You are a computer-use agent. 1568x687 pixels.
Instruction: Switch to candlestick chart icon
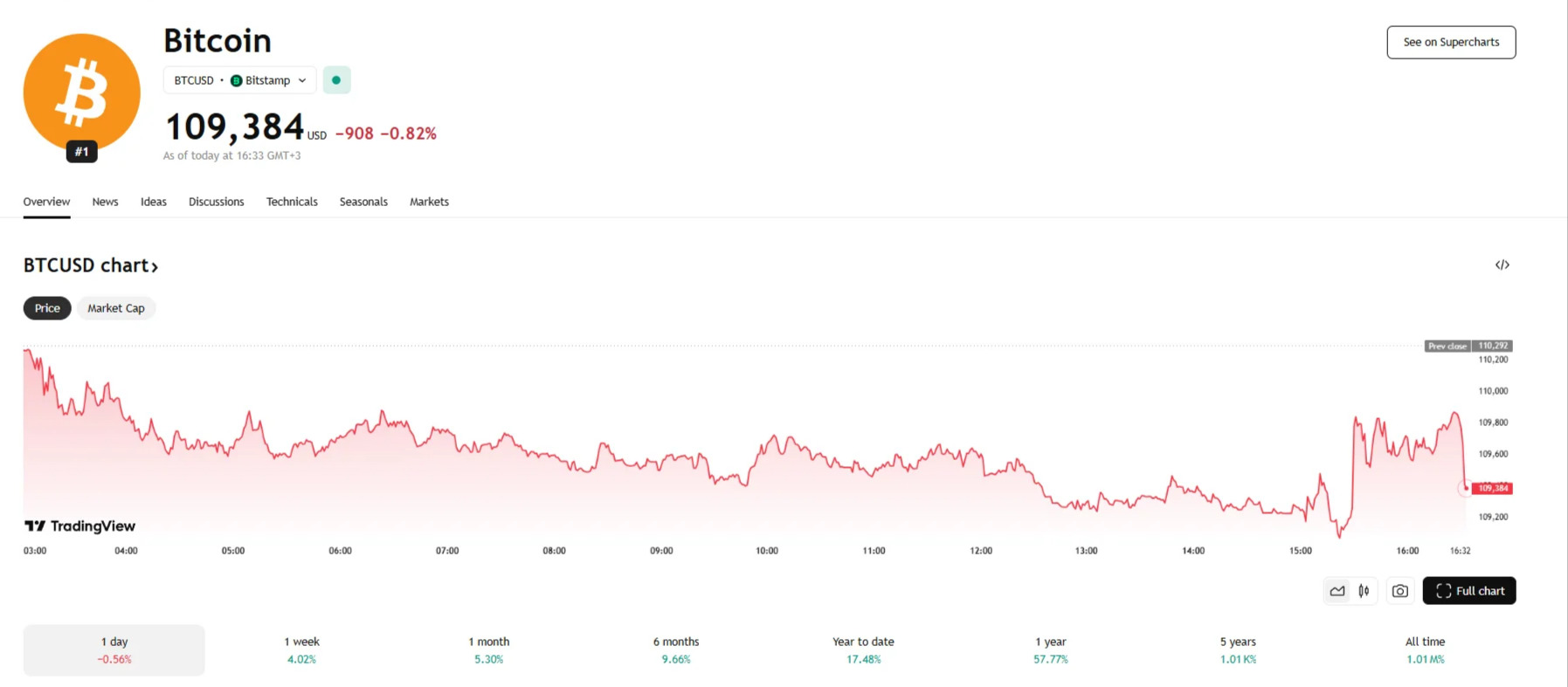pos(1364,591)
